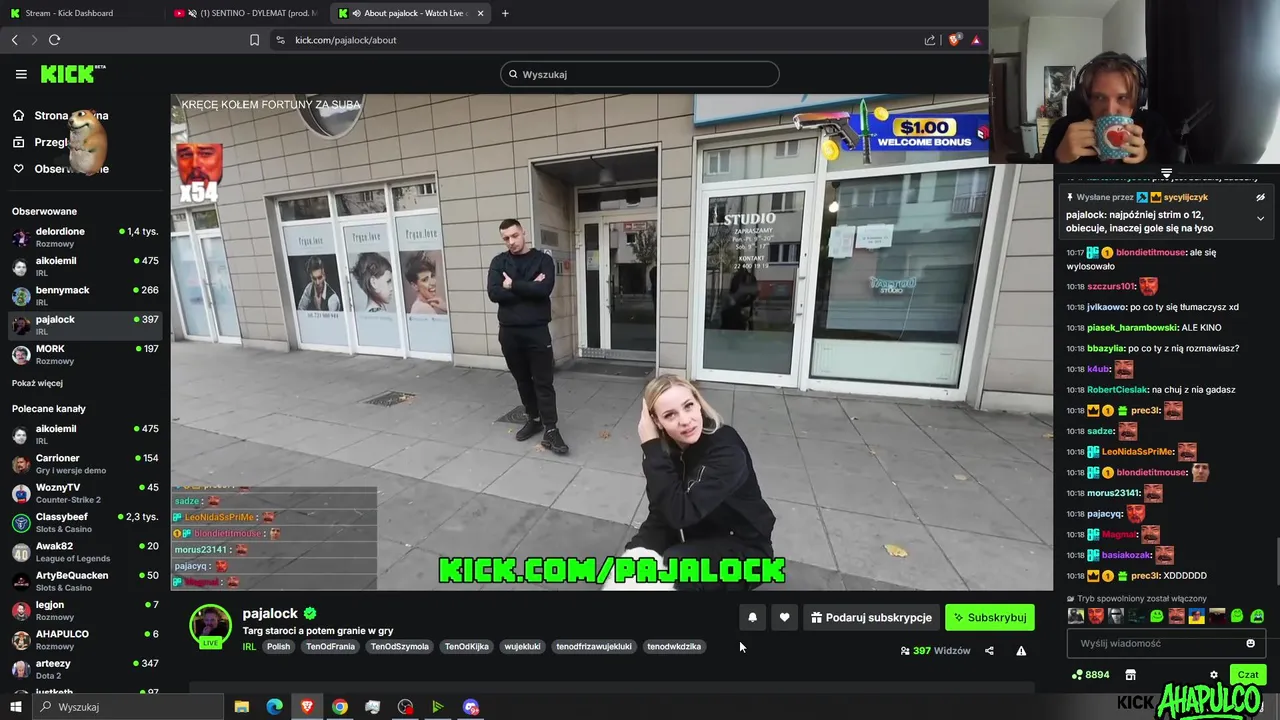
Task: Click the Subskrybuj button
Action: [990, 618]
